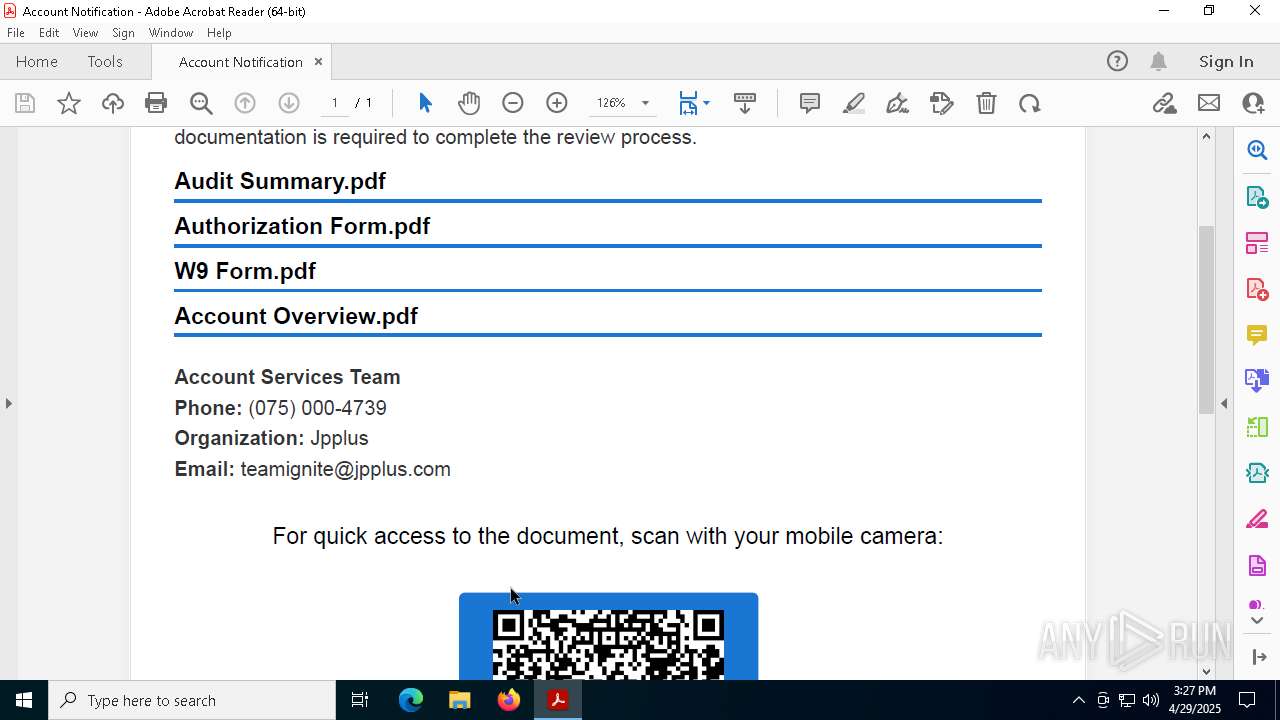Open the notifications bell
This screenshot has width=1280, height=720.
click(1159, 61)
